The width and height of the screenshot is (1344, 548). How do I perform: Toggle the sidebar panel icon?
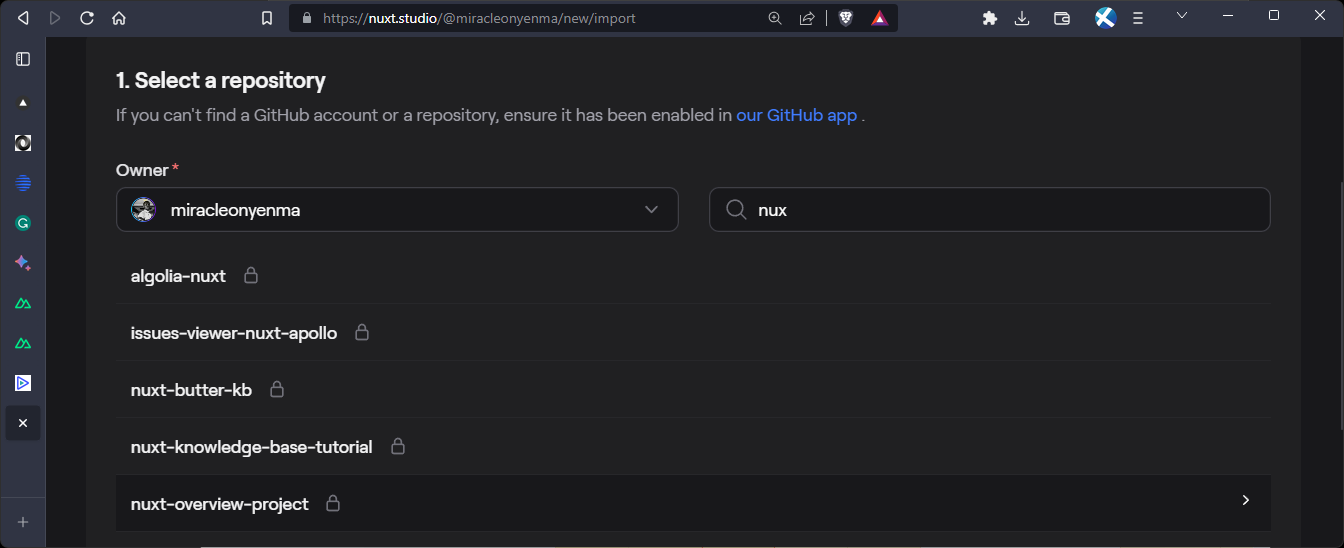coord(23,59)
